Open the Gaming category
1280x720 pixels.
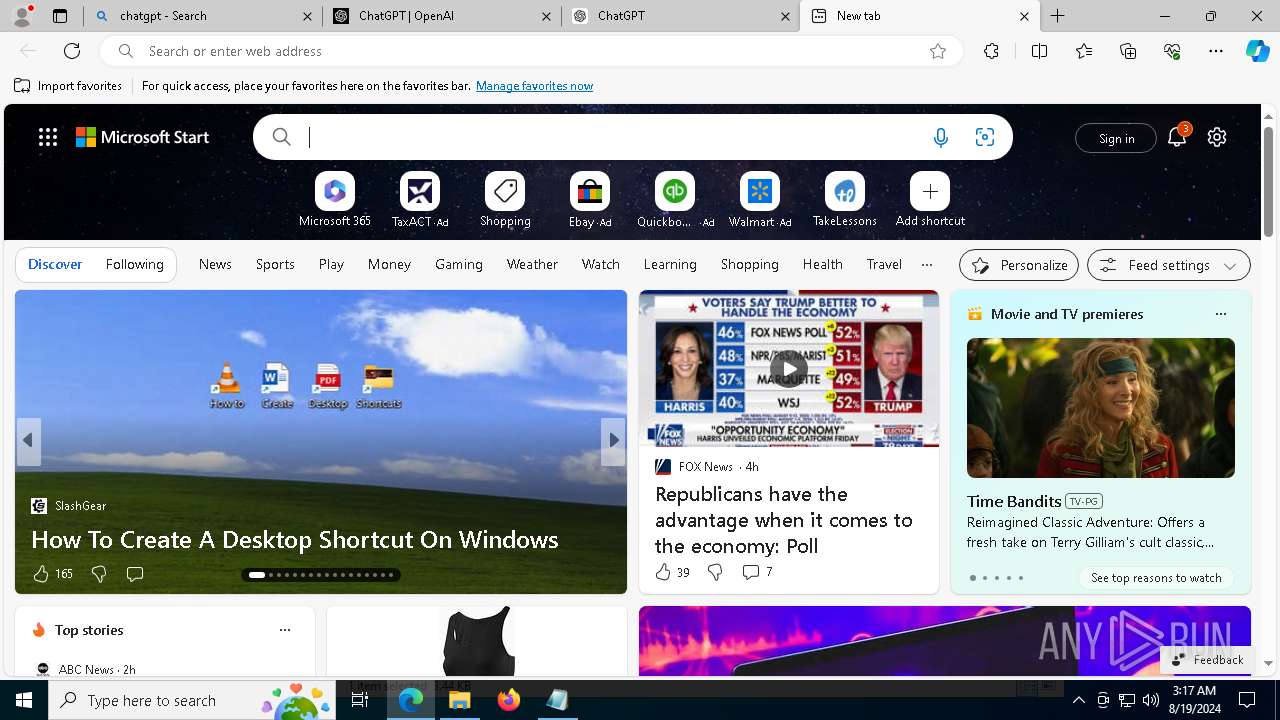[x=459, y=264]
